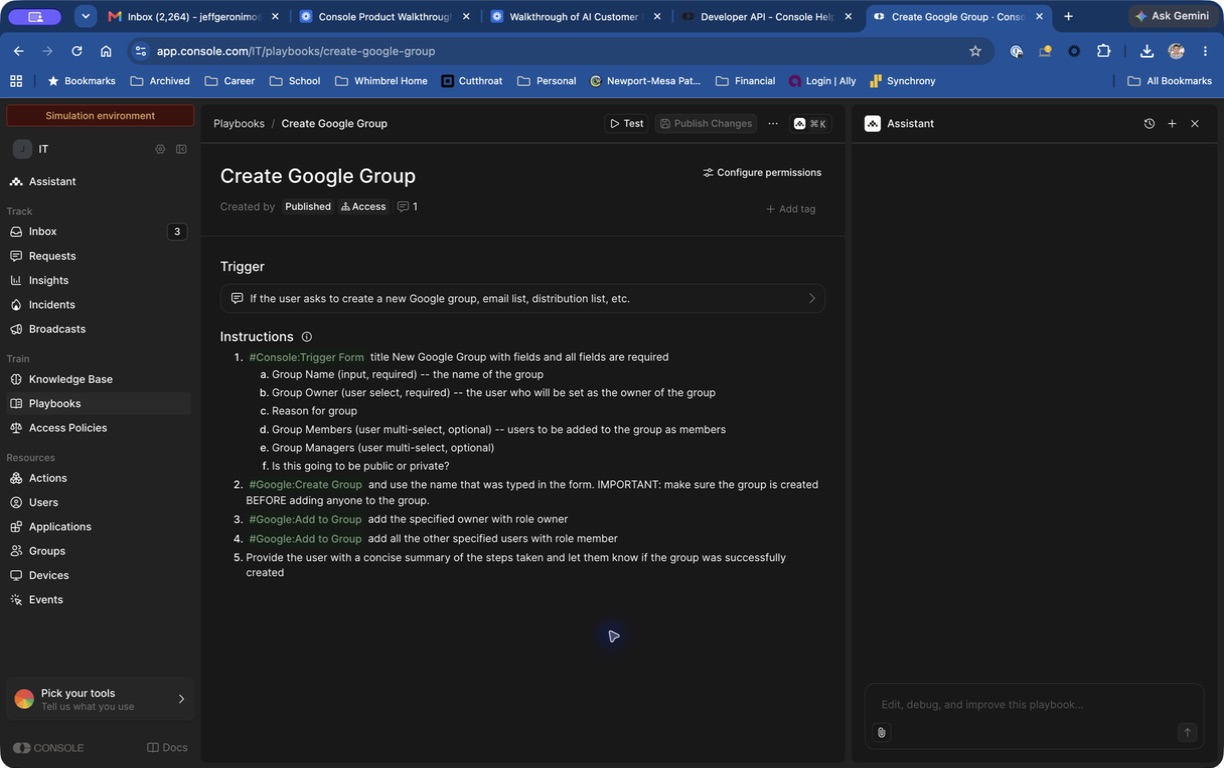Click Publish Changes button
This screenshot has height=768, width=1224.
click(x=705, y=123)
